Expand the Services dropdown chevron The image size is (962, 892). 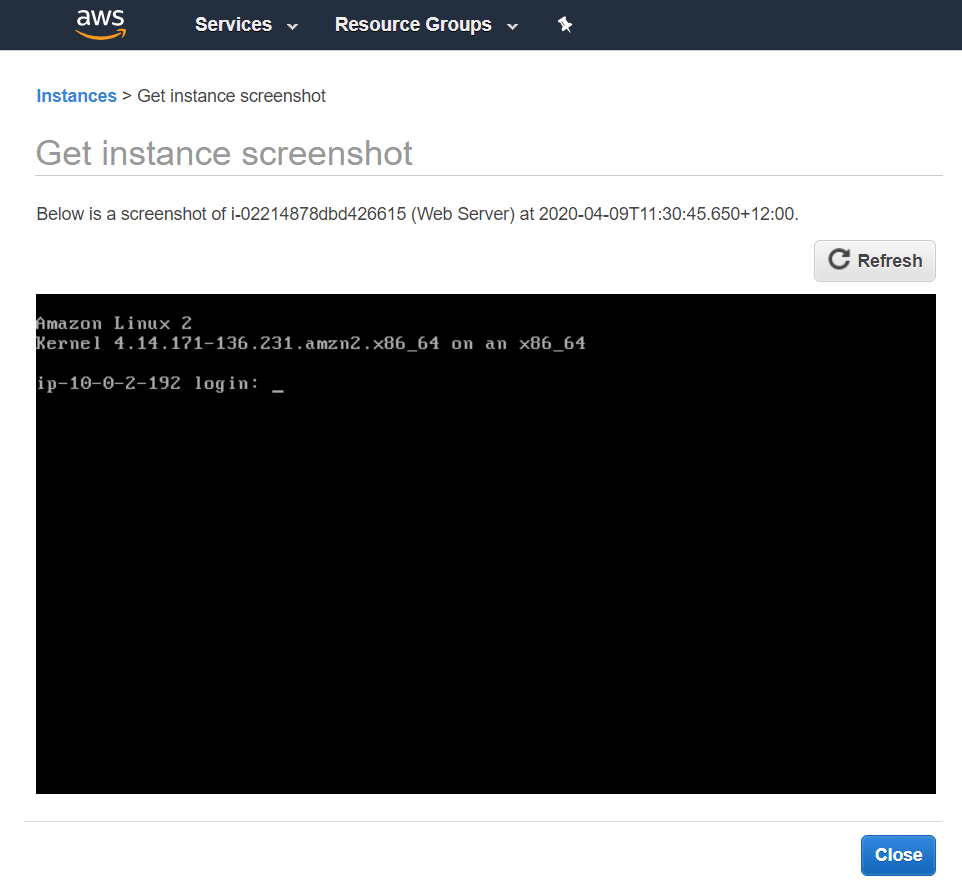click(x=292, y=26)
